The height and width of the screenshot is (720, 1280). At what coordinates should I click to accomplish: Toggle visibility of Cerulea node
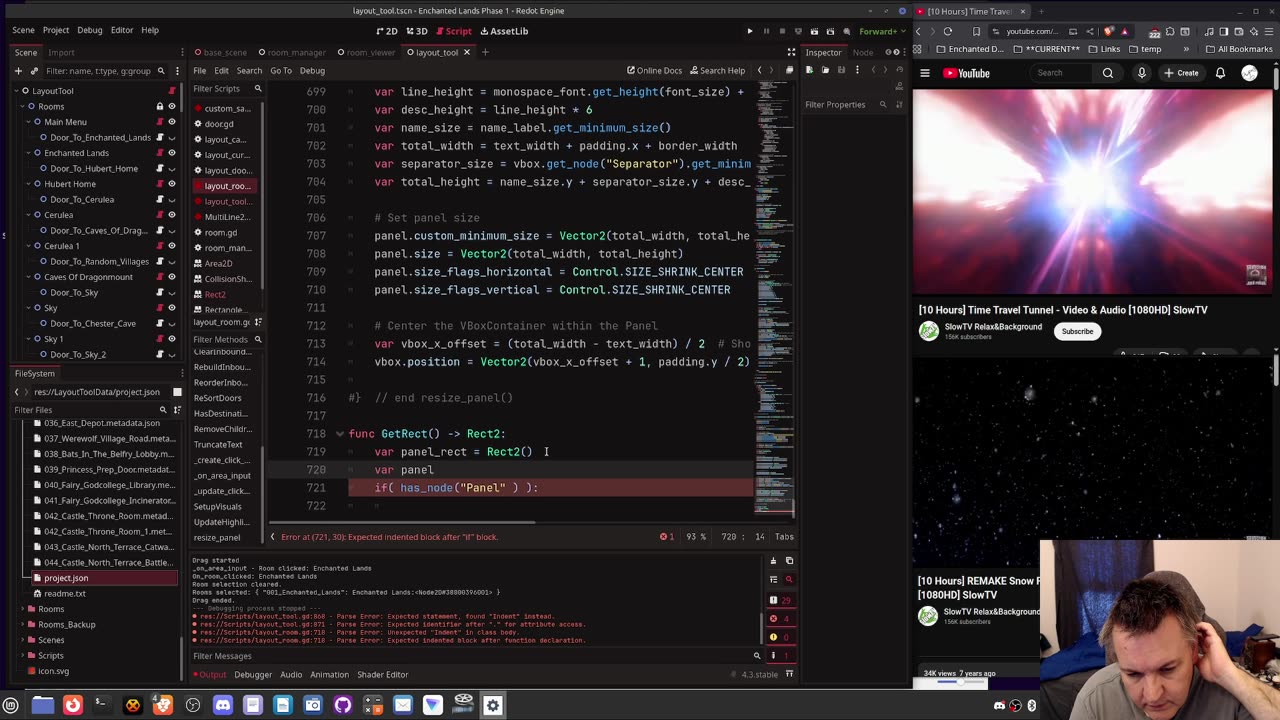(171, 215)
